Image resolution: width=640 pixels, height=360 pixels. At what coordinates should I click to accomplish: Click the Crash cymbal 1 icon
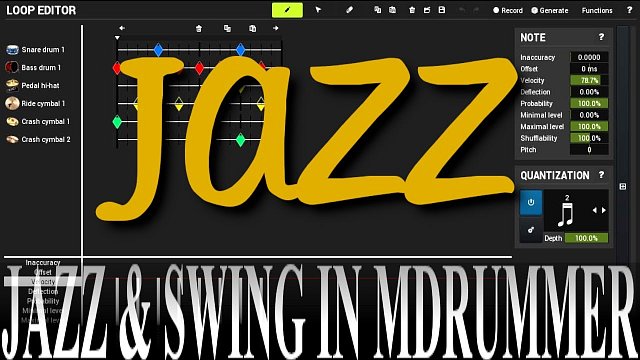pyautogui.click(x=12, y=121)
